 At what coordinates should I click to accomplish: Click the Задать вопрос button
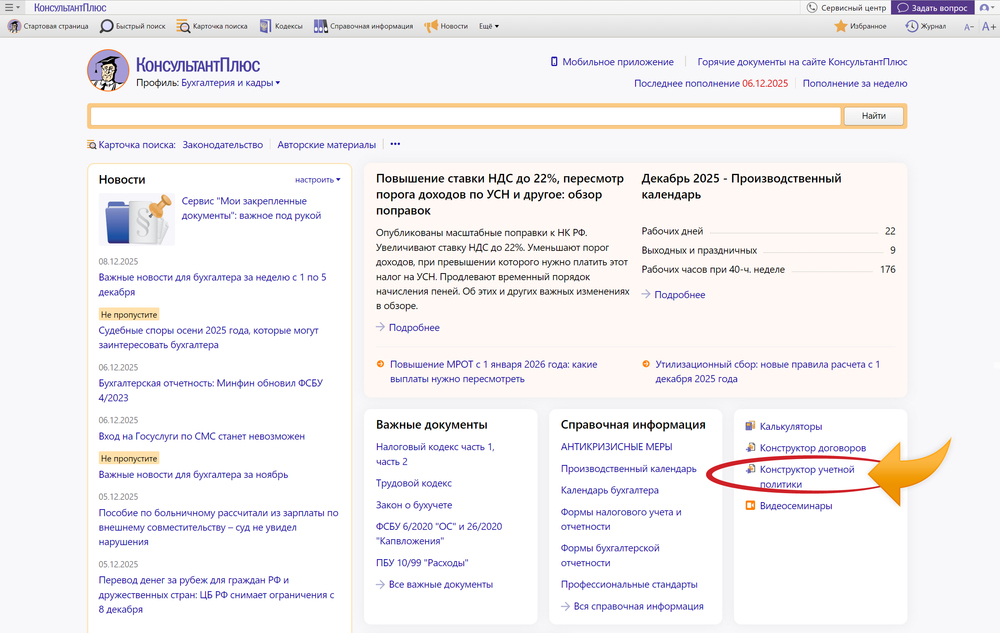coord(932,7)
